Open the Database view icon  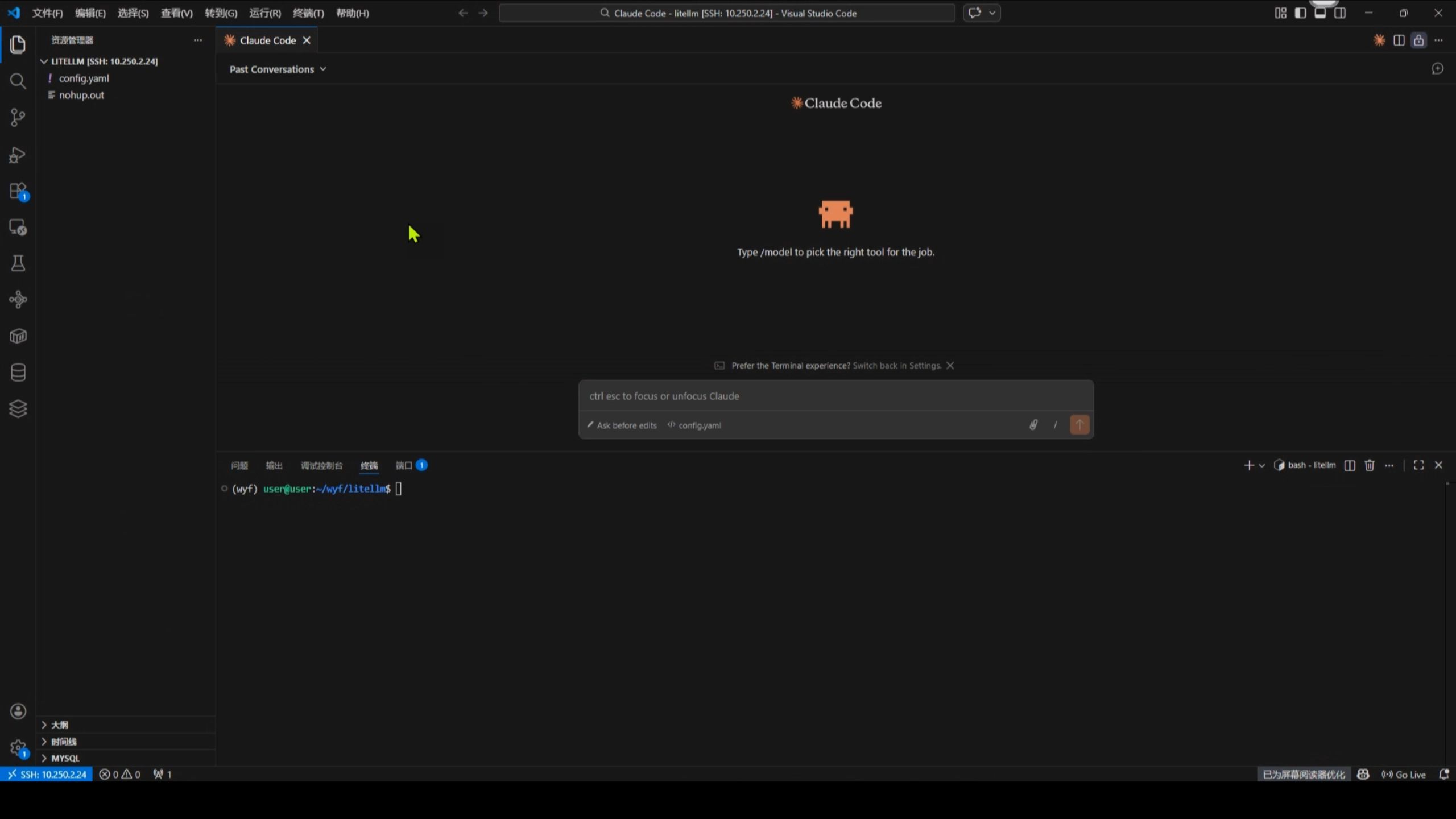click(18, 373)
